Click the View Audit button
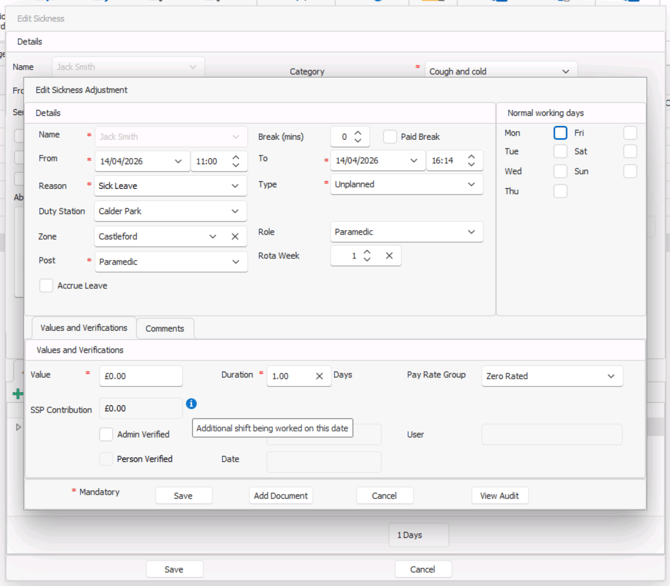 point(500,495)
